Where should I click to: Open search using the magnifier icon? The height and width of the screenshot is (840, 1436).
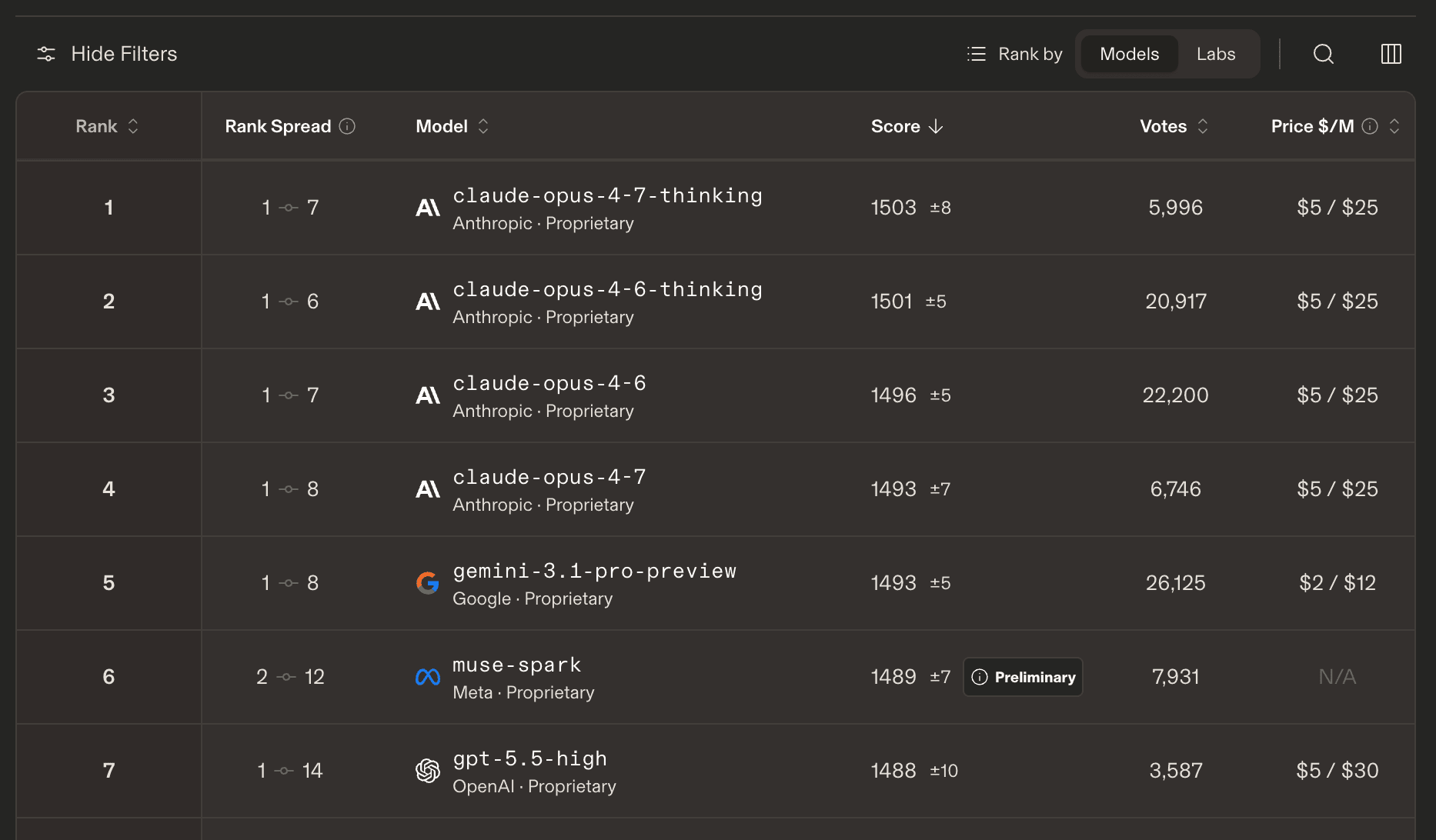coord(1323,54)
